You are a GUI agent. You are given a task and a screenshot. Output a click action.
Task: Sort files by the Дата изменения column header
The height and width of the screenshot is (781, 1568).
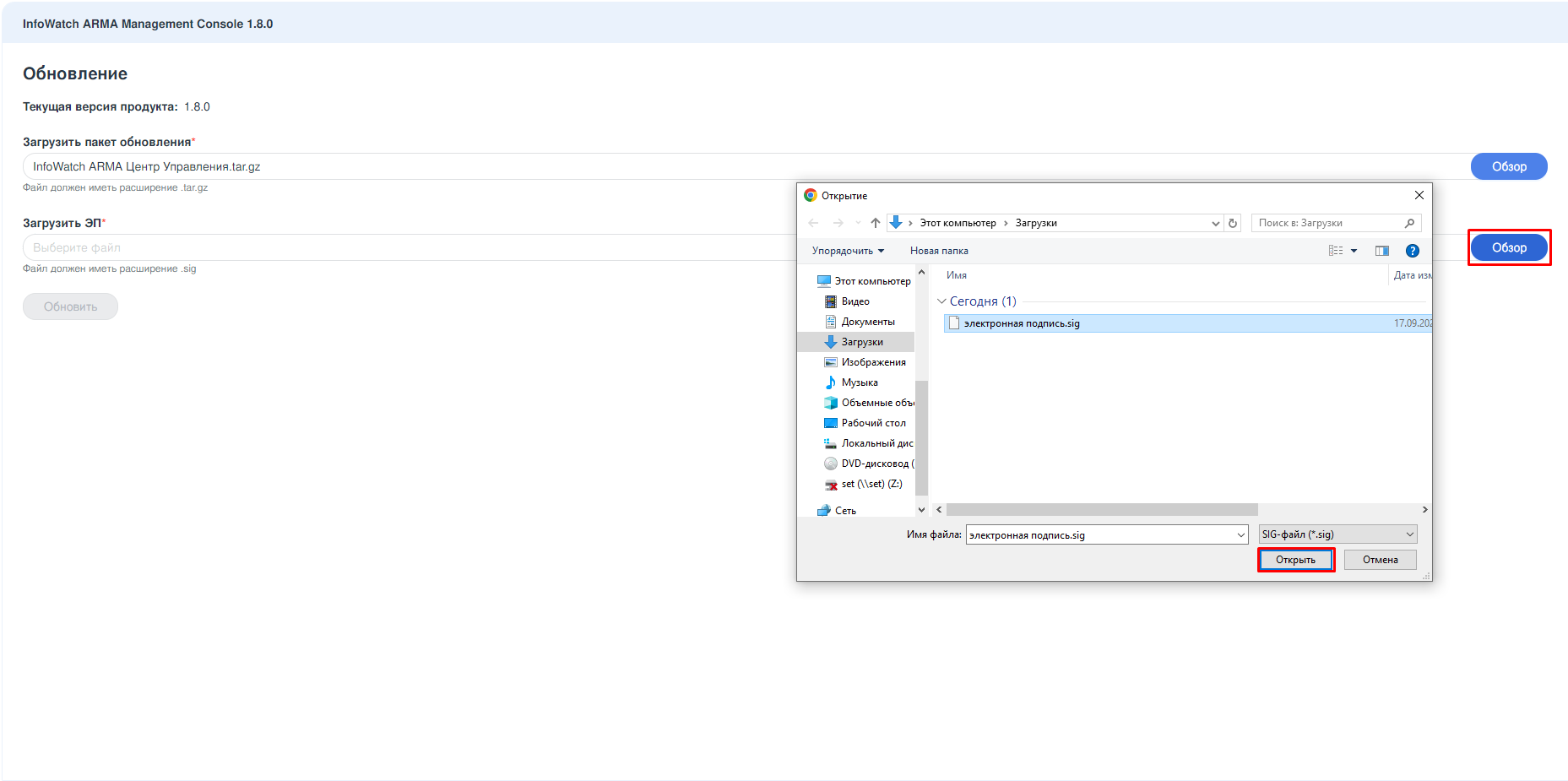coord(1412,275)
